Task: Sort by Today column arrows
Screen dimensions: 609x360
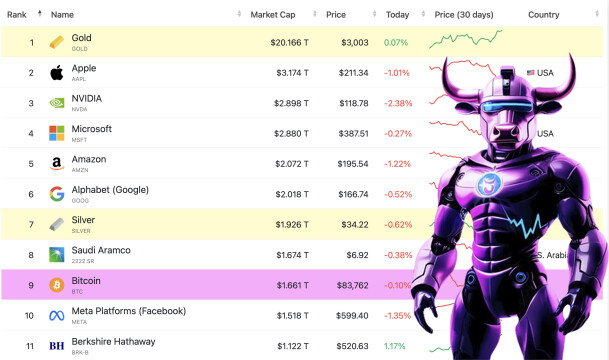Action: [x=423, y=14]
